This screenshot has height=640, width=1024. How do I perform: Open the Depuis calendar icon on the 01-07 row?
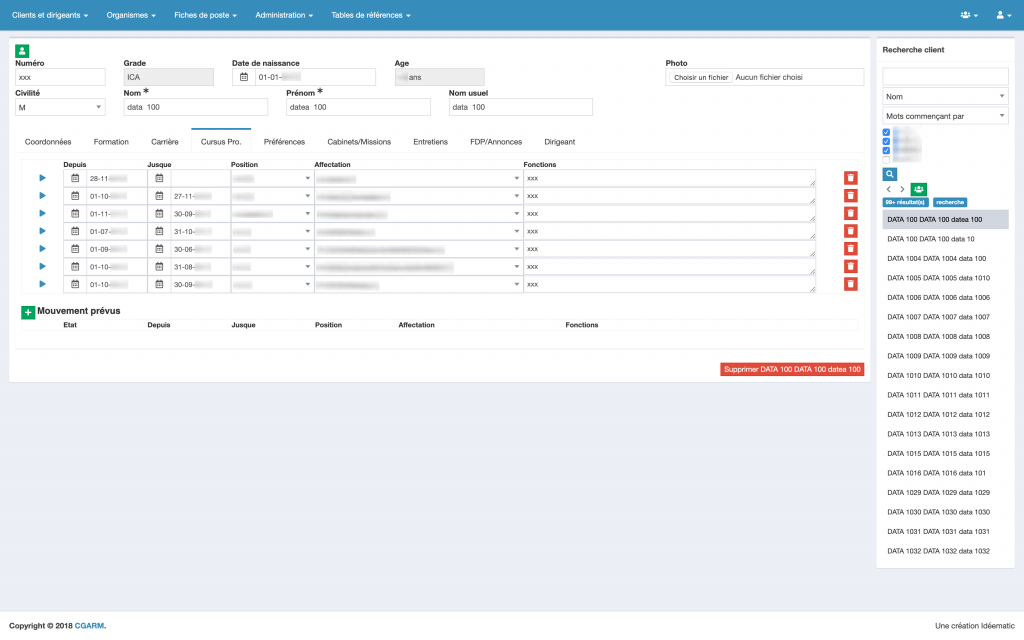coord(75,231)
